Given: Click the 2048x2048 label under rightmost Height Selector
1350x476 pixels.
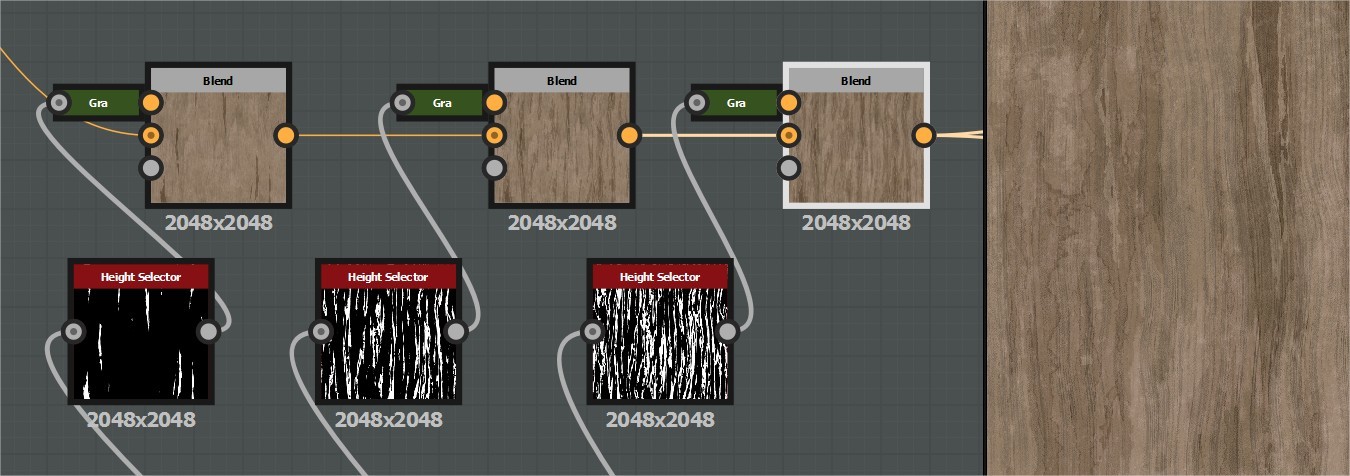Looking at the screenshot, I should (x=660, y=420).
